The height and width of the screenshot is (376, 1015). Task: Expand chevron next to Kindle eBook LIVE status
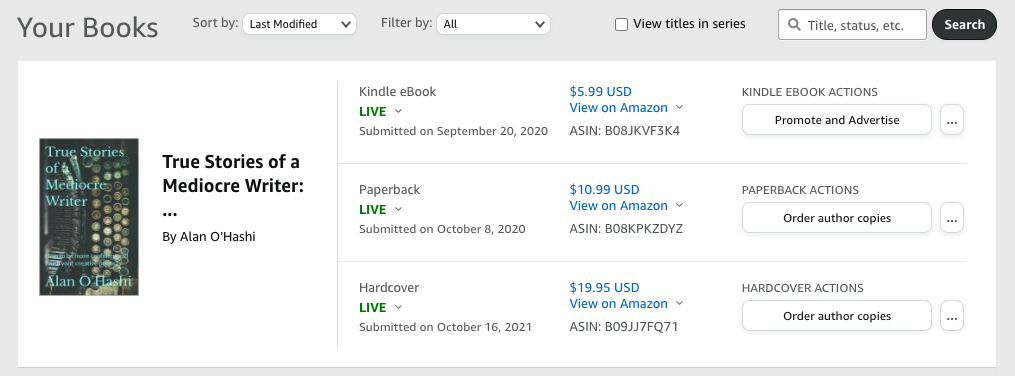398,111
